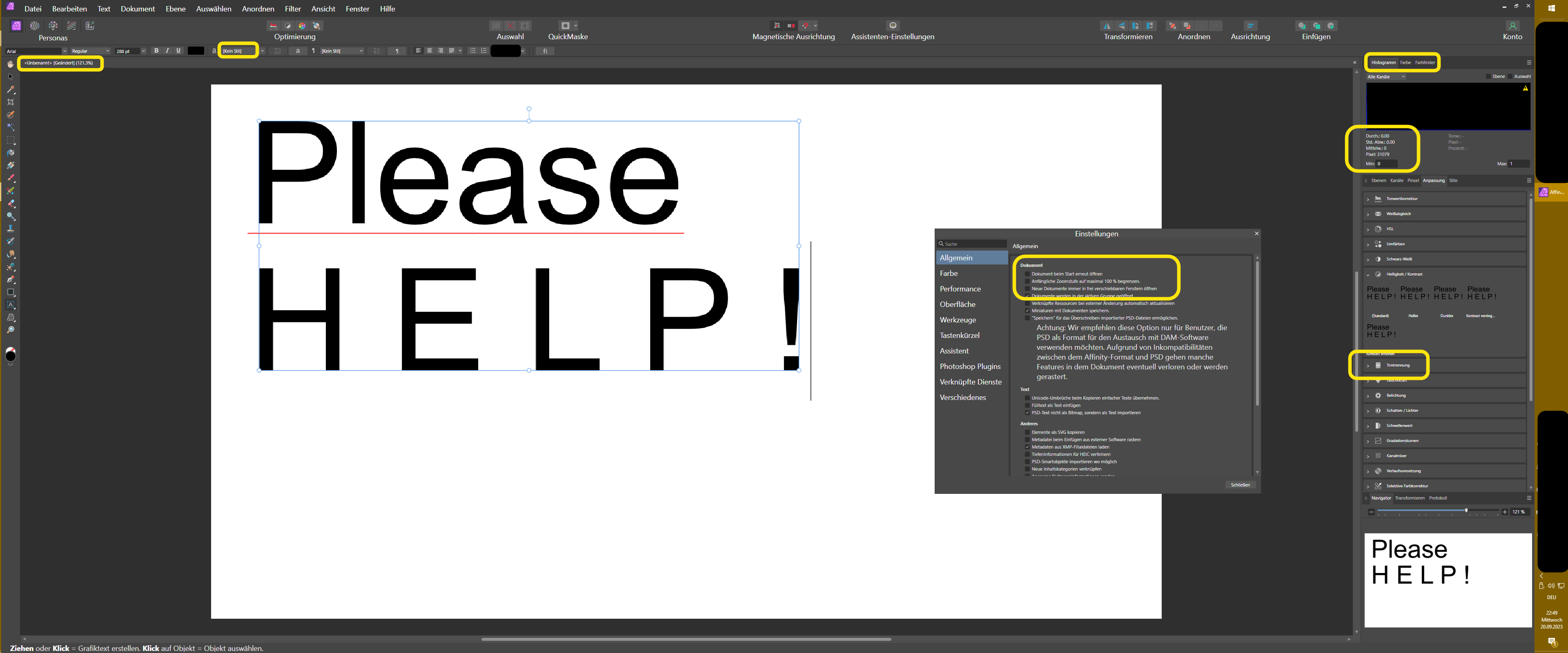Select the Zoom magnifier tool

(10, 331)
